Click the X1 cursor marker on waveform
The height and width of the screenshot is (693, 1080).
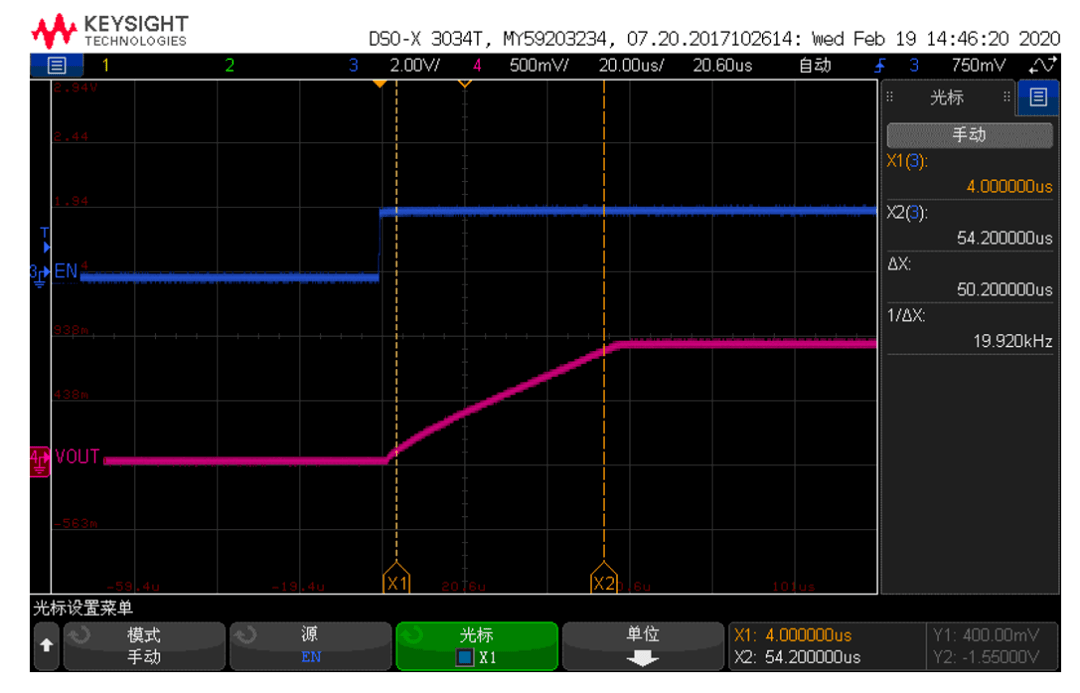(397, 577)
